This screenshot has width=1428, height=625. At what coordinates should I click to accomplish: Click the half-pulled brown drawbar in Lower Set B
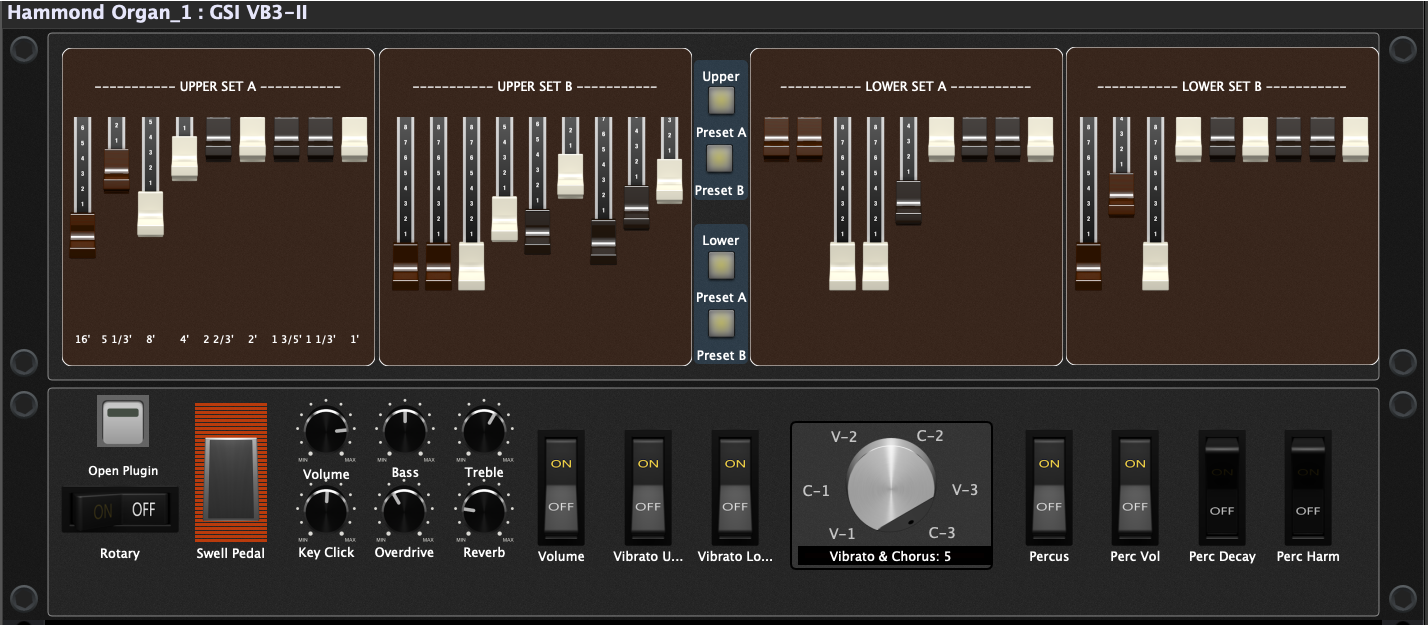click(1121, 195)
